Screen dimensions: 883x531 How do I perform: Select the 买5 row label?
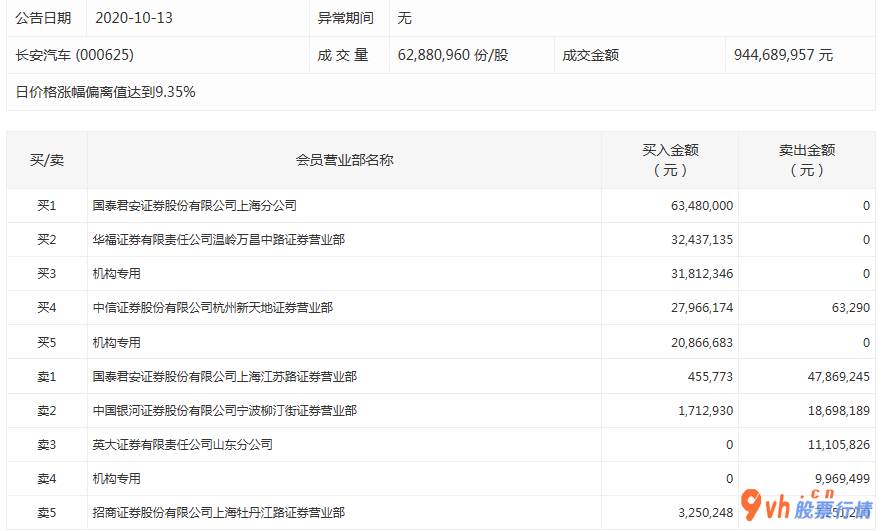coord(47,342)
